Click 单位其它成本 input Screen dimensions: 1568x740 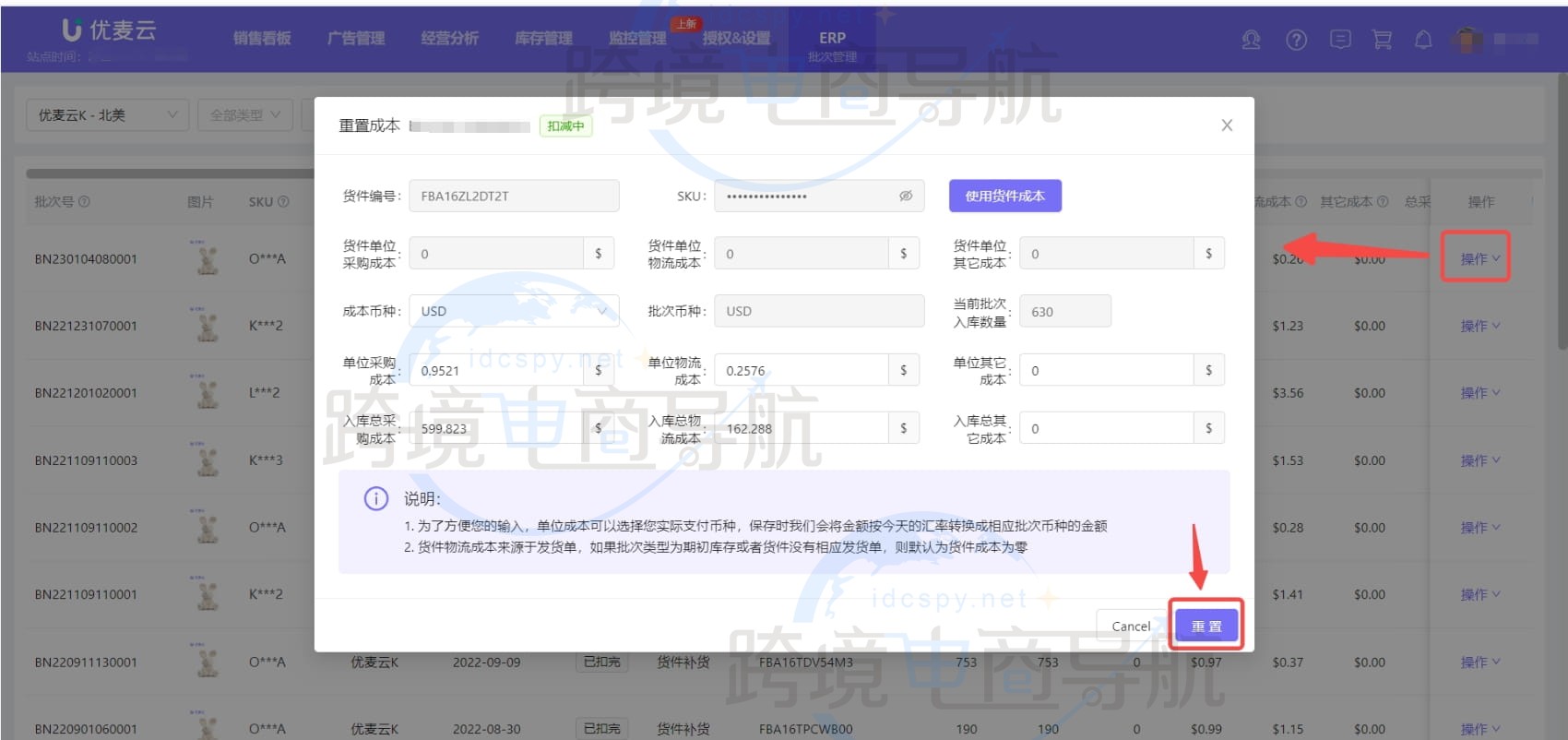click(x=1107, y=370)
